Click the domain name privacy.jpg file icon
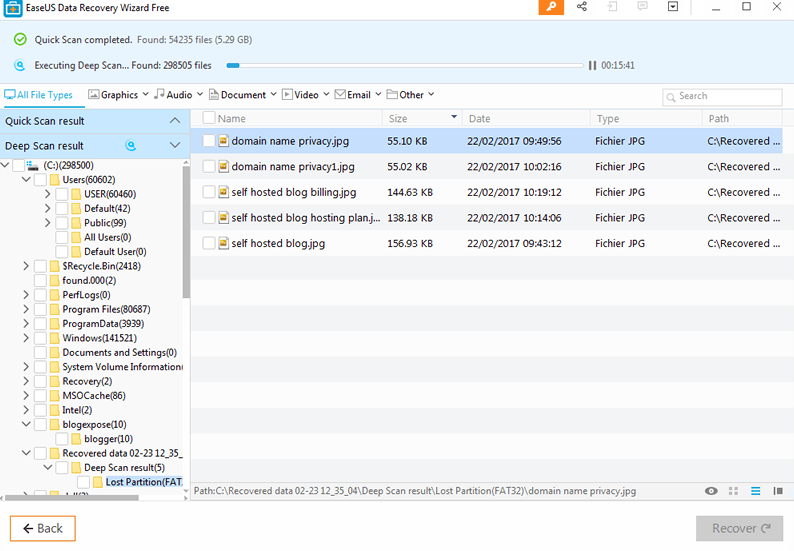Screen dimensions: 794x551 point(223,141)
